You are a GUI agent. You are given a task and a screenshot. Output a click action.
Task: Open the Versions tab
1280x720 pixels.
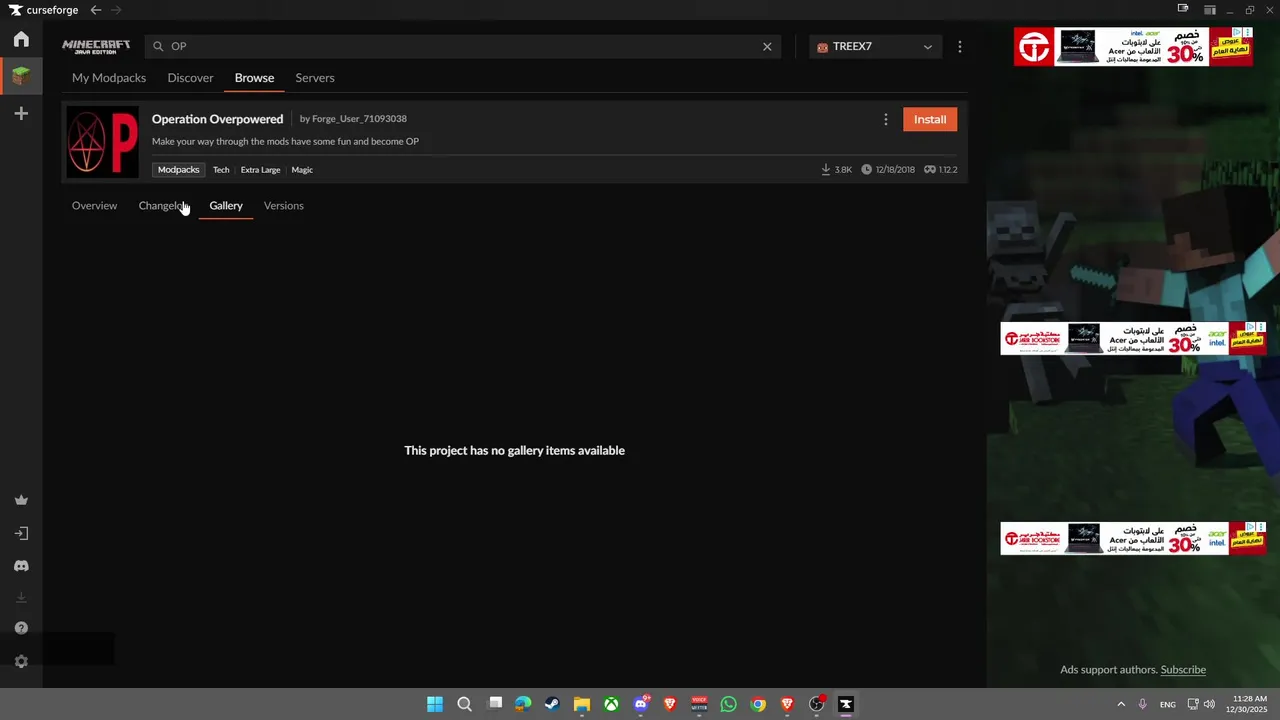point(283,206)
